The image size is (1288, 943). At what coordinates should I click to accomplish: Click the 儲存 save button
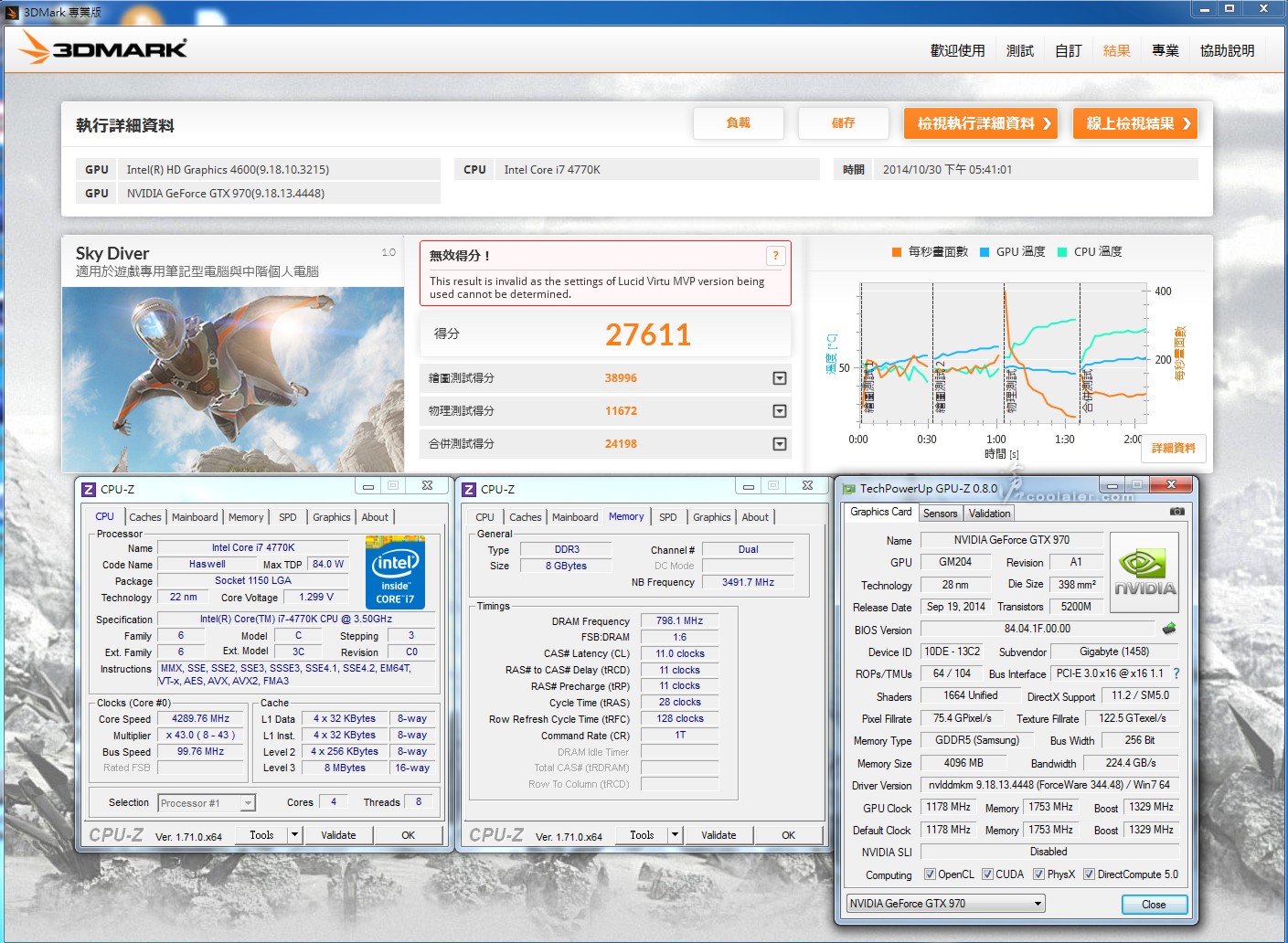(843, 123)
